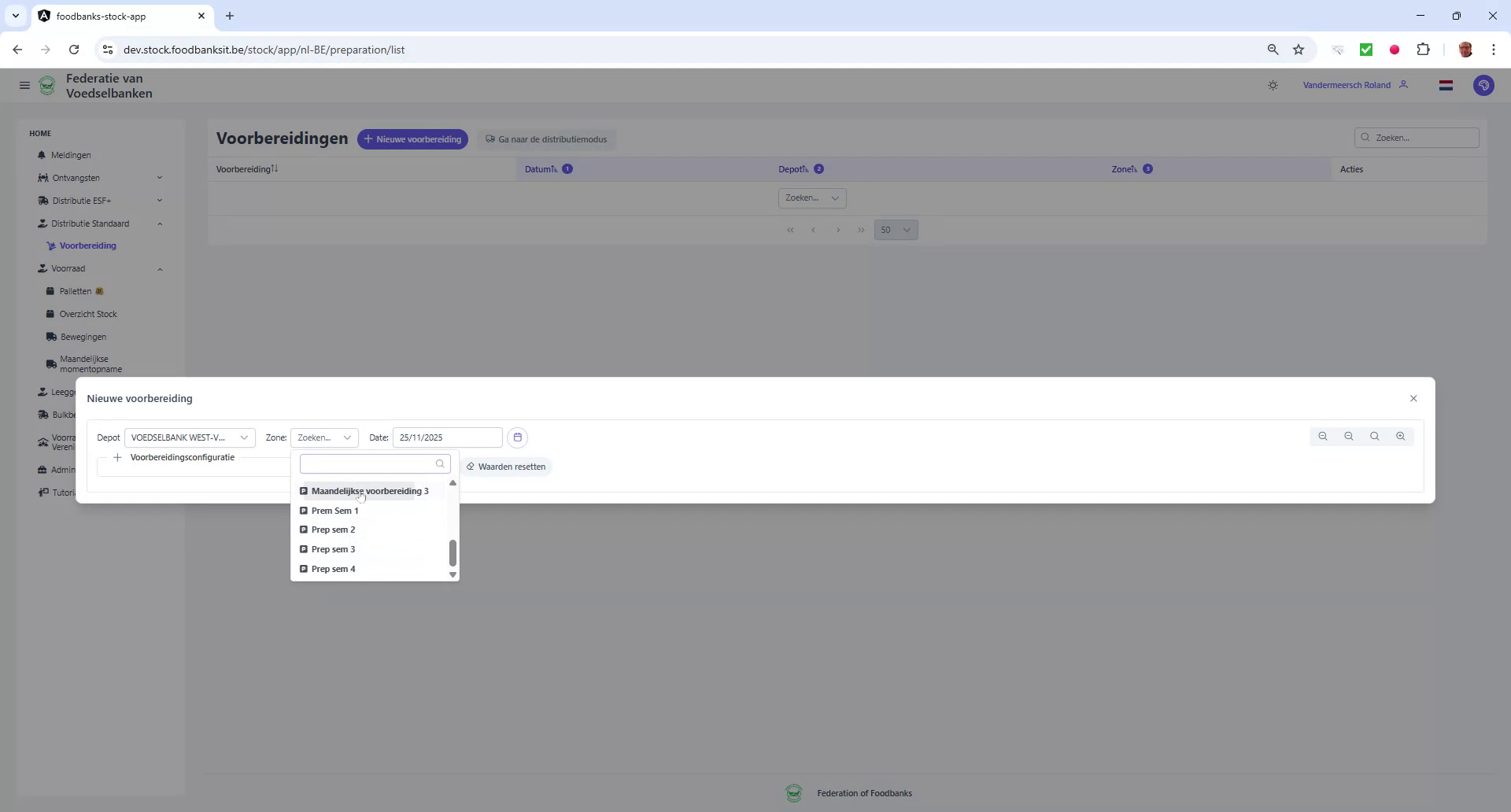Click the Zoeken search field top right

coord(1417,137)
